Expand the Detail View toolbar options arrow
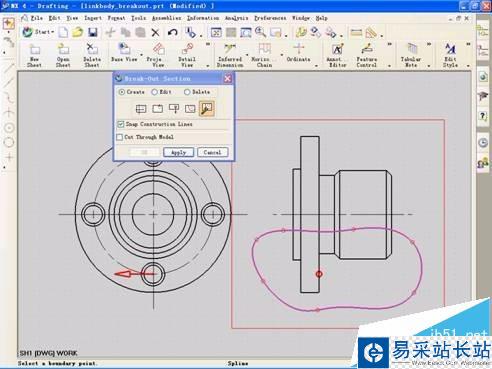This screenshot has width=492, height=369. click(208, 66)
